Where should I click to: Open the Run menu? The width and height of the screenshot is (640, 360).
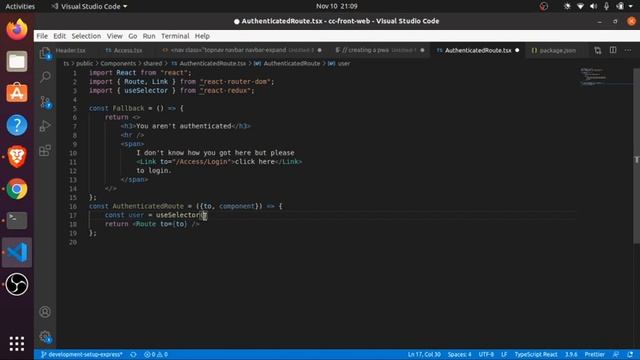pos(149,36)
